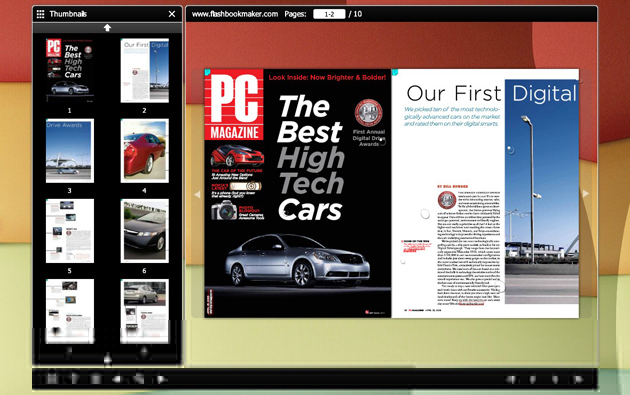Close the Thumbnails panel
Screen dimensions: 630x395
click(x=172, y=14)
